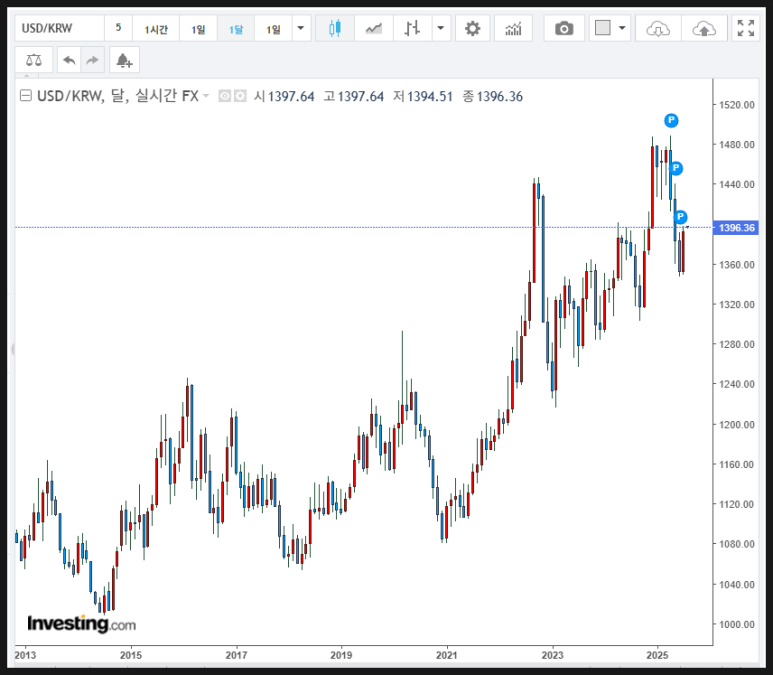773x675 pixels.
Task: Click the 2015 label on time axis
Action: click(x=131, y=655)
